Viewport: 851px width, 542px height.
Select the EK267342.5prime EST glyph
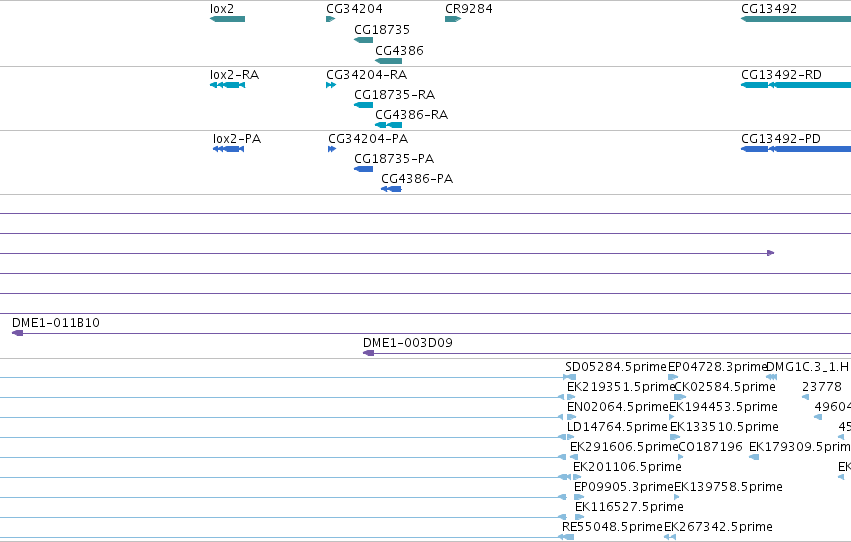pos(670,537)
